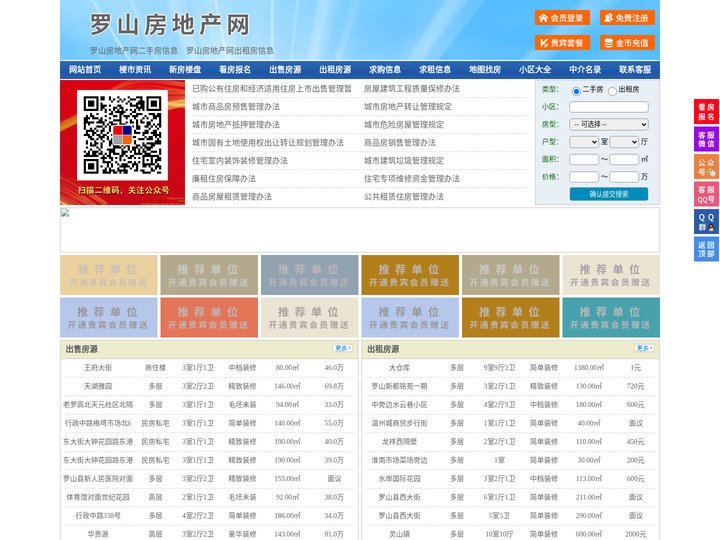Open the 行政中路338号 sale listing
720x540 pixels.
pos(98,516)
